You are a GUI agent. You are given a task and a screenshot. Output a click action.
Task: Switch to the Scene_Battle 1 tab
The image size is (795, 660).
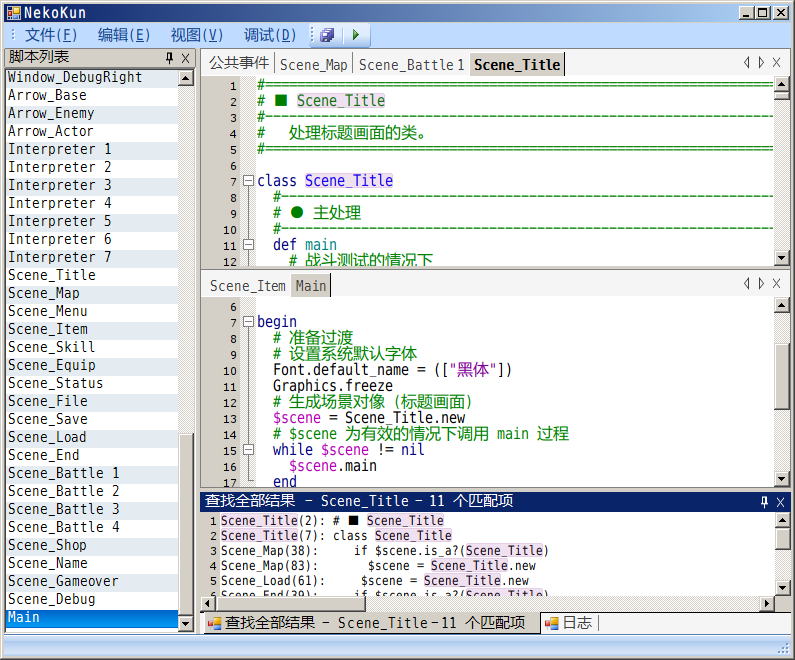click(411, 64)
